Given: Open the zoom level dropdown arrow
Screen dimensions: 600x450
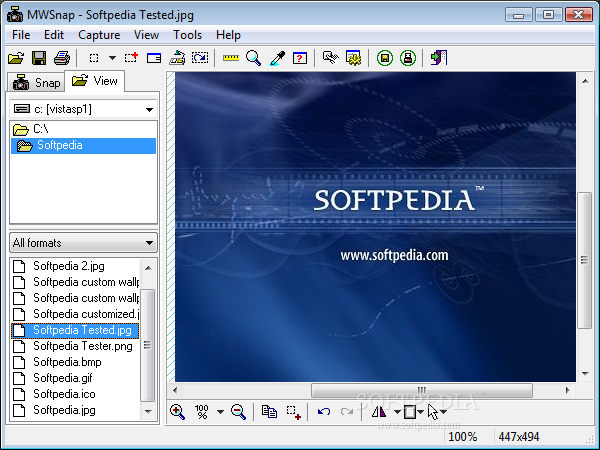Looking at the screenshot, I should click(220, 412).
